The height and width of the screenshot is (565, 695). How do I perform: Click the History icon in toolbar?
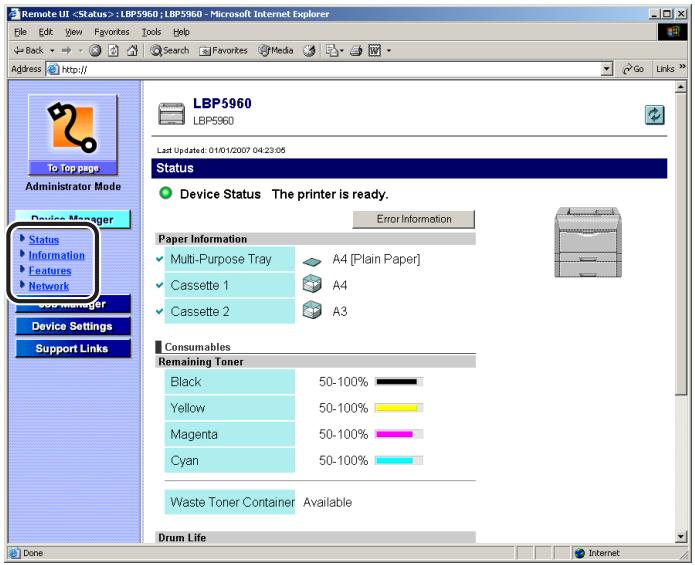coord(309,51)
